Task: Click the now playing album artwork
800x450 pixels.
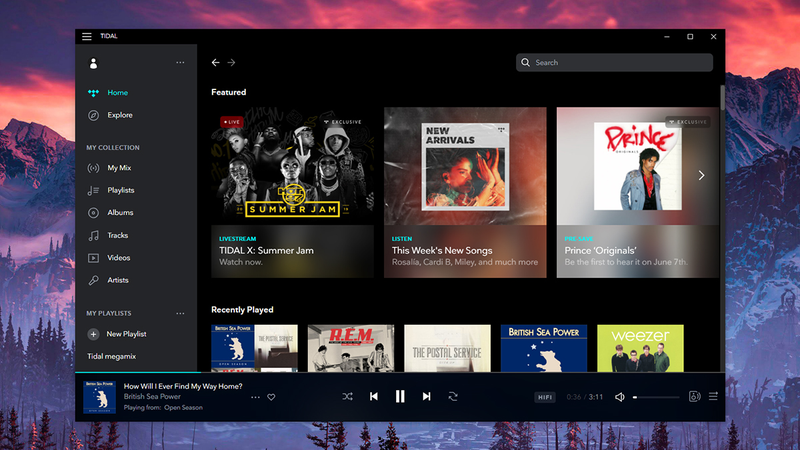Action: pyautogui.click(x=99, y=397)
